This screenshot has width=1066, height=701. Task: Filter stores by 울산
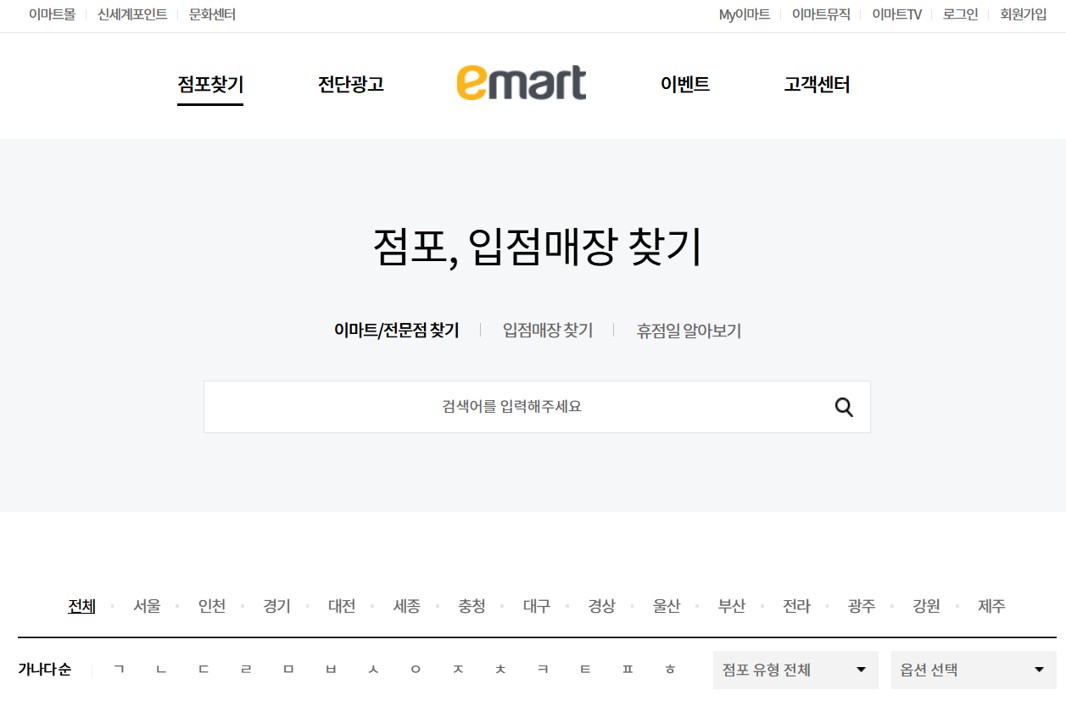tap(666, 606)
